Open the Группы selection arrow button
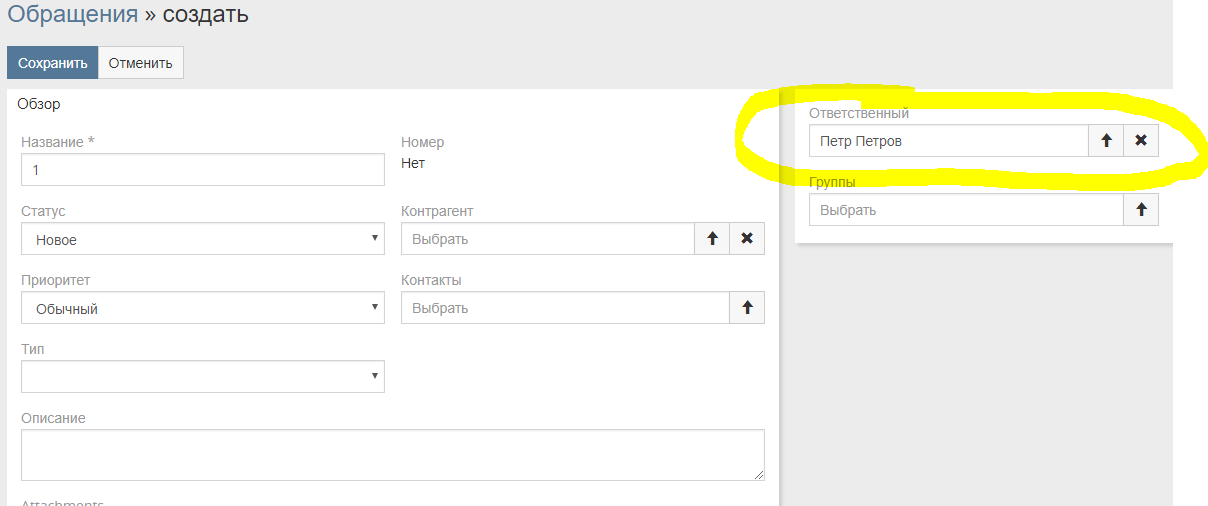Image resolution: width=1208 pixels, height=506 pixels. (x=1141, y=210)
